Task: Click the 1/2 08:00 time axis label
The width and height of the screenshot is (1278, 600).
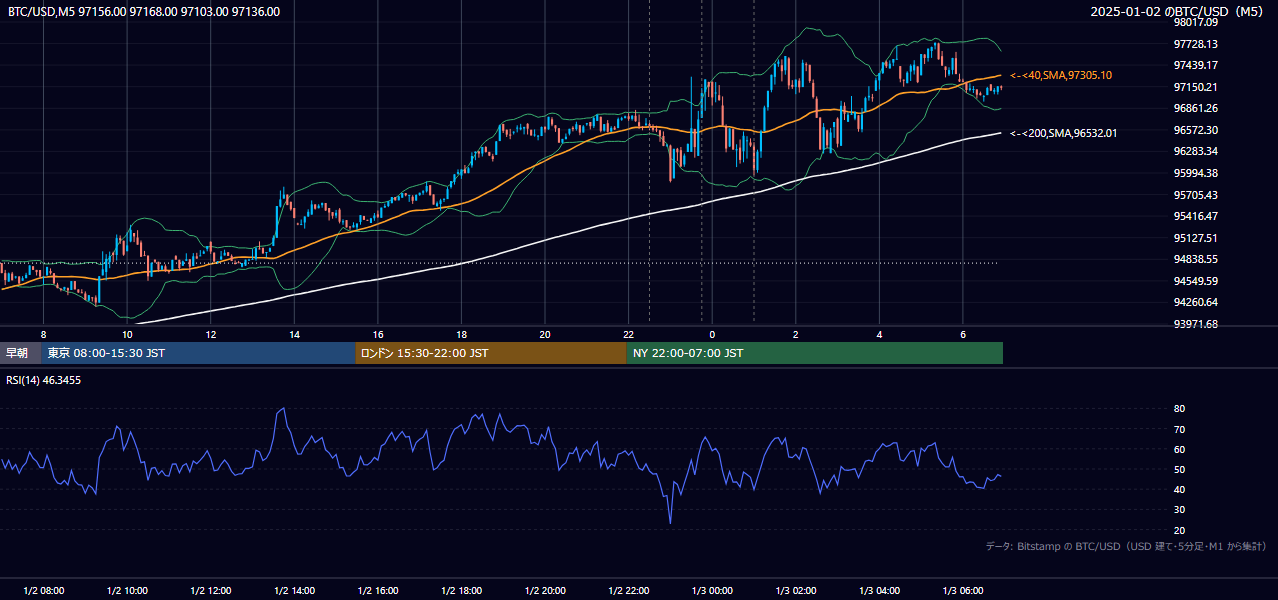Action: click(43, 590)
